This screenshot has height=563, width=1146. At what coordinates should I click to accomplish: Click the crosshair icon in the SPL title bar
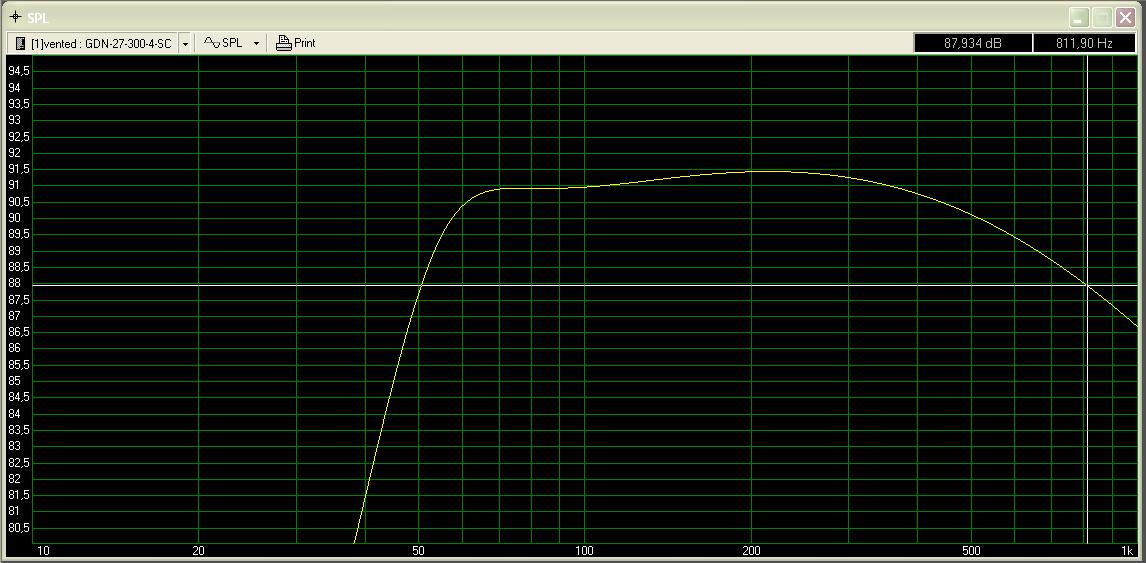14,18
